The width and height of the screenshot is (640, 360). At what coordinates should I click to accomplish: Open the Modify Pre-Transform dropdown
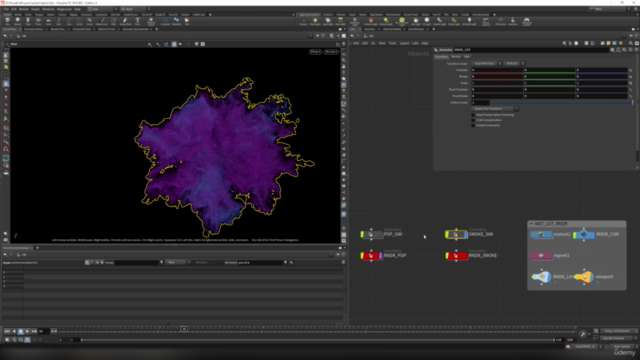click(495, 109)
